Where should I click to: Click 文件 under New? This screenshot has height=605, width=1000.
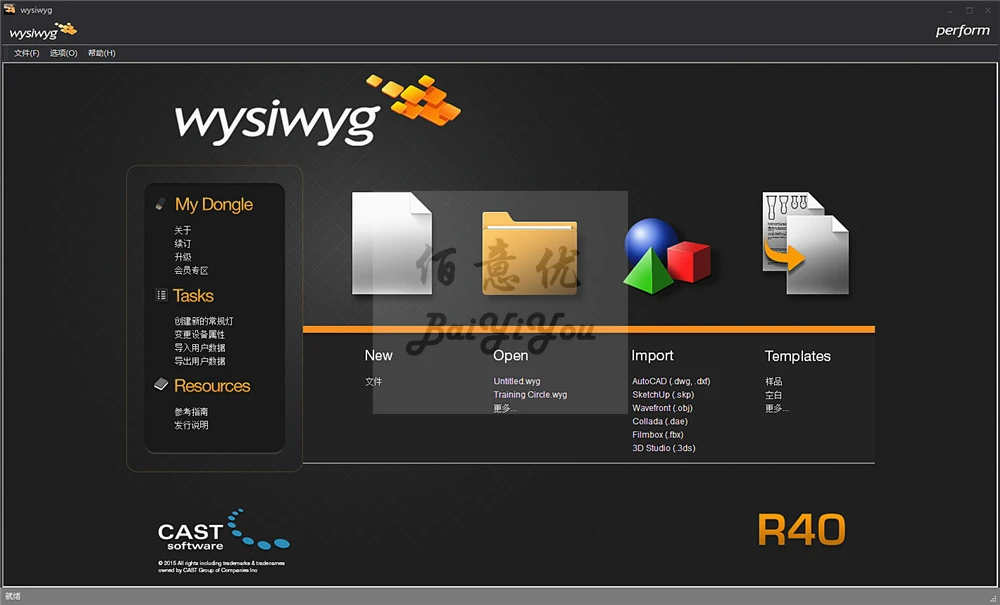pos(374,381)
